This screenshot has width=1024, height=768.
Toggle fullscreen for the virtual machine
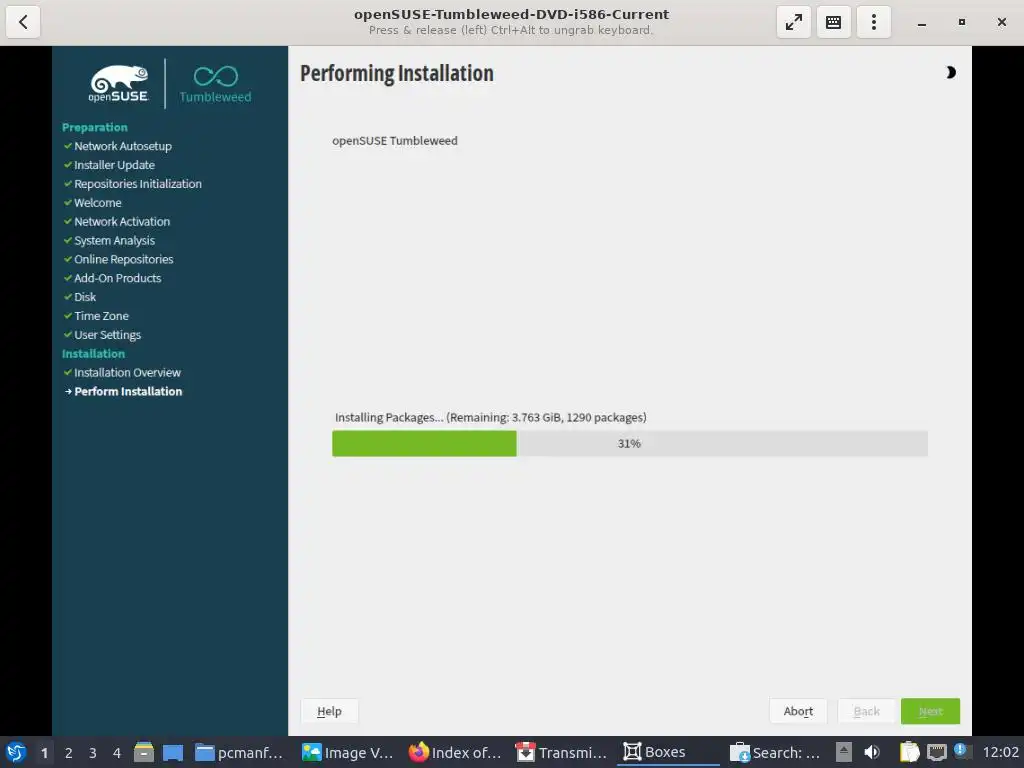(793, 22)
